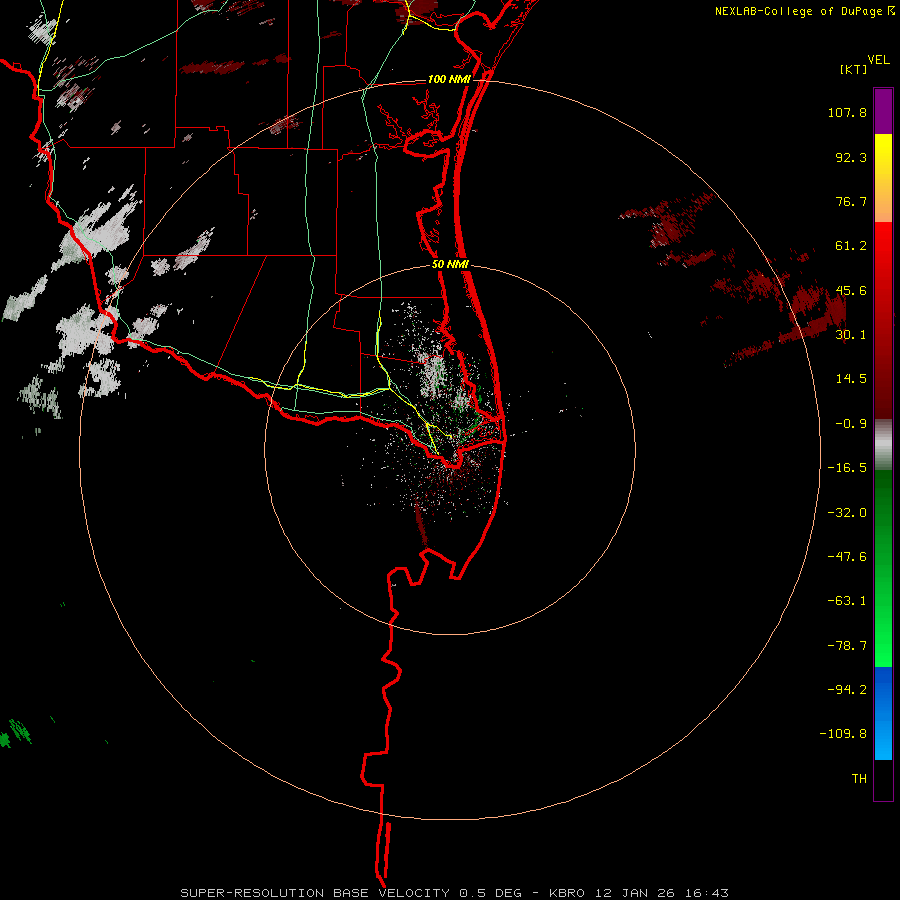The width and height of the screenshot is (900, 900).
Task: Click the 92.3 velocity scale value
Action: pyautogui.click(x=851, y=157)
